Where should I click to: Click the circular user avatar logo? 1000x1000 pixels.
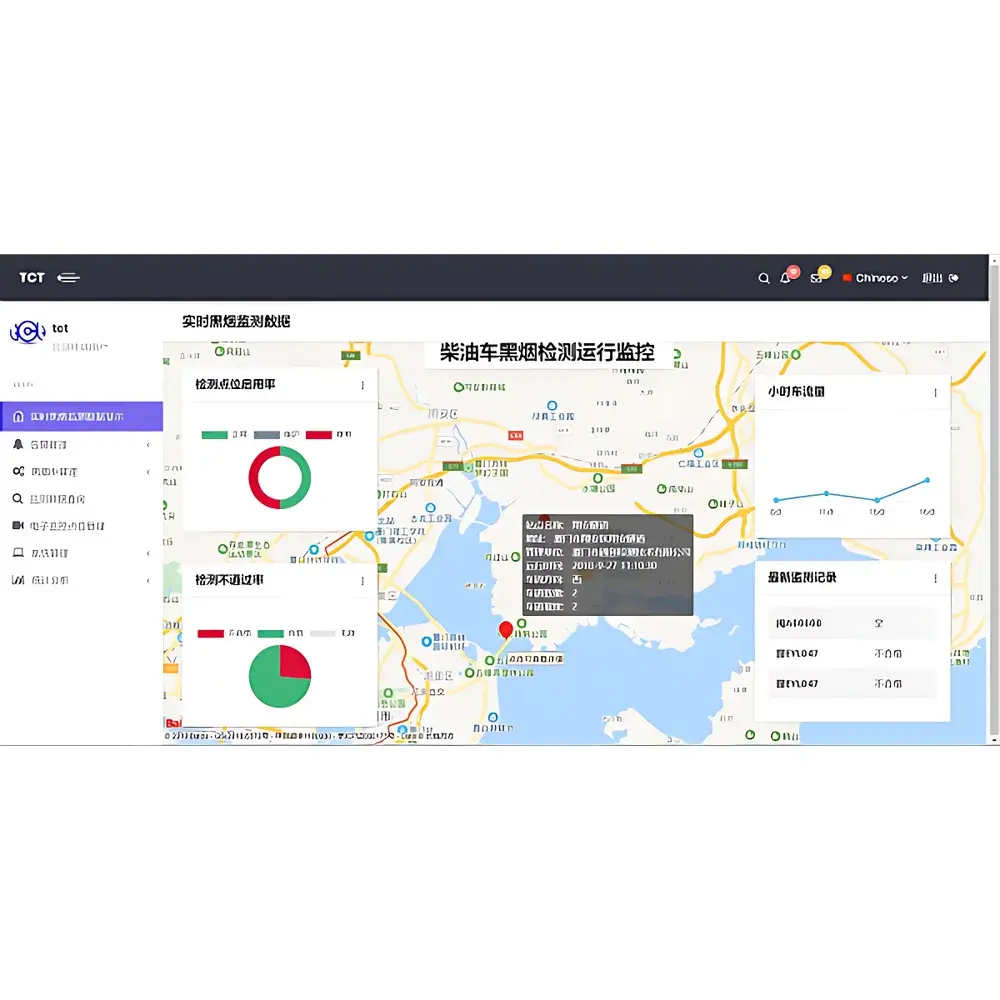pyautogui.click(x=27, y=332)
